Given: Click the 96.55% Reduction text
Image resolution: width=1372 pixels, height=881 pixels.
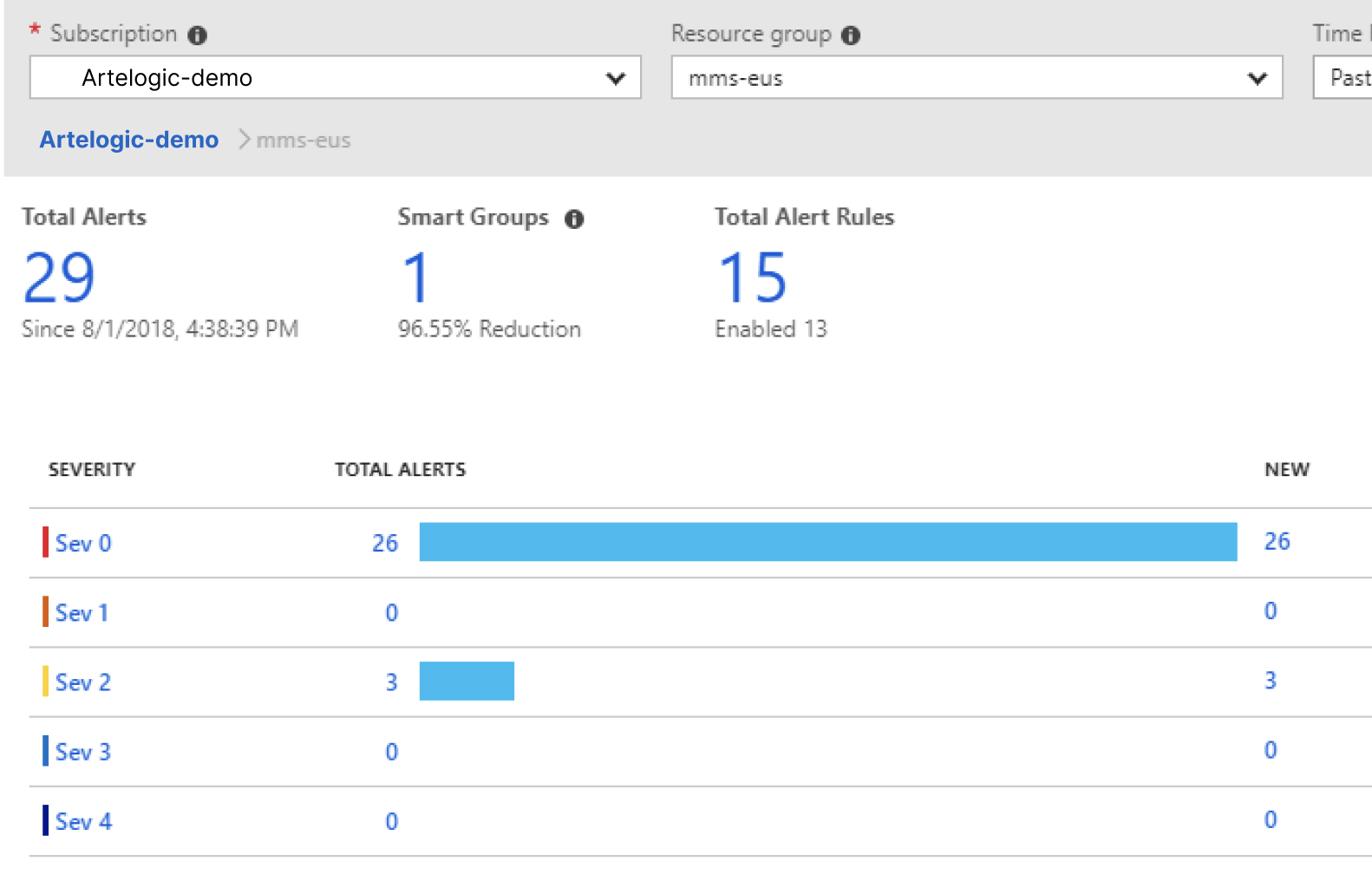Looking at the screenshot, I should pos(489,330).
